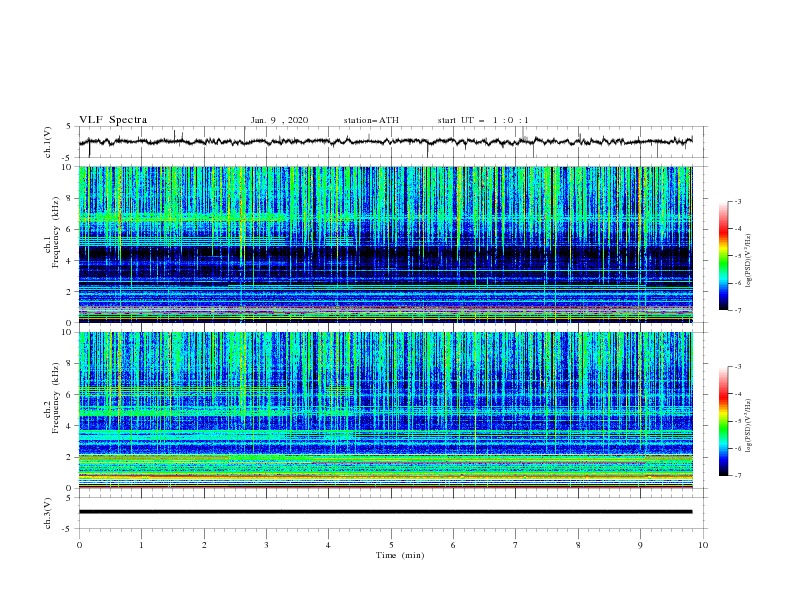Click the ch.1 voltage waveform trace
792x612 pixels.
[x=385, y=142]
